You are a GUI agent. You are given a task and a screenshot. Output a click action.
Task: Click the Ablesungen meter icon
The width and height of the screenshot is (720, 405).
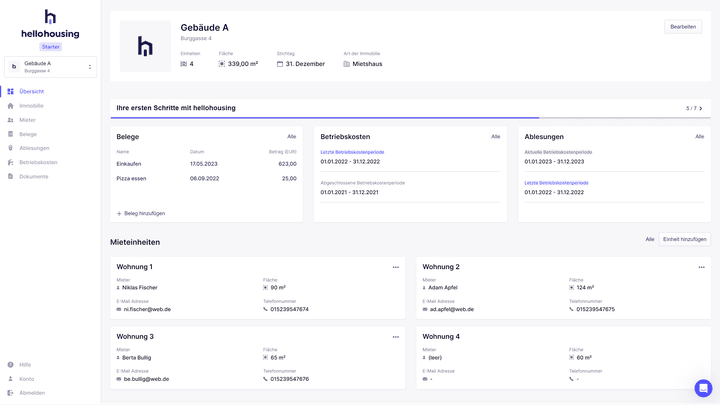pos(11,148)
